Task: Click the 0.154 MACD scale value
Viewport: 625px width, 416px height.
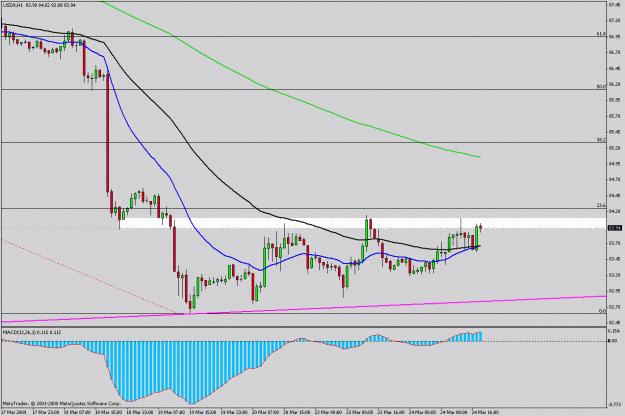Action: click(614, 331)
